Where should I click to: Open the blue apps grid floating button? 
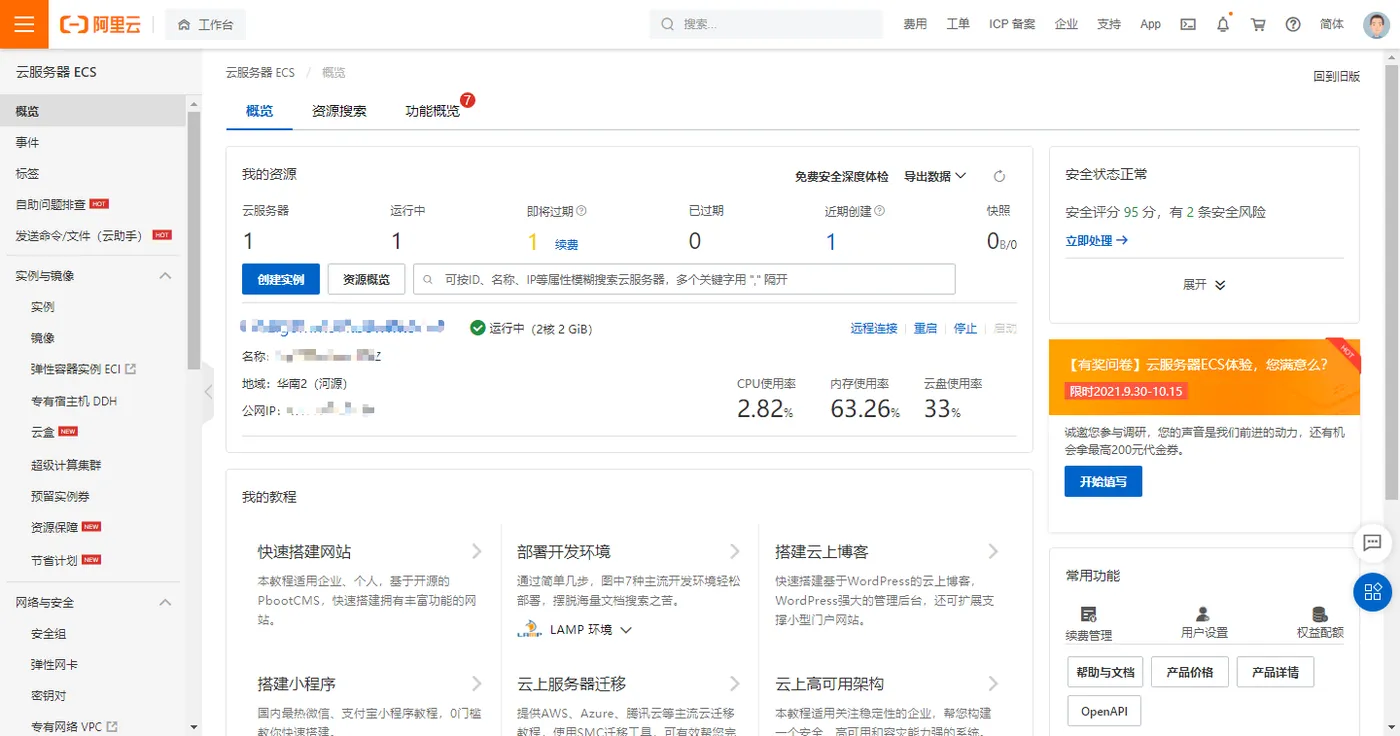(1373, 591)
